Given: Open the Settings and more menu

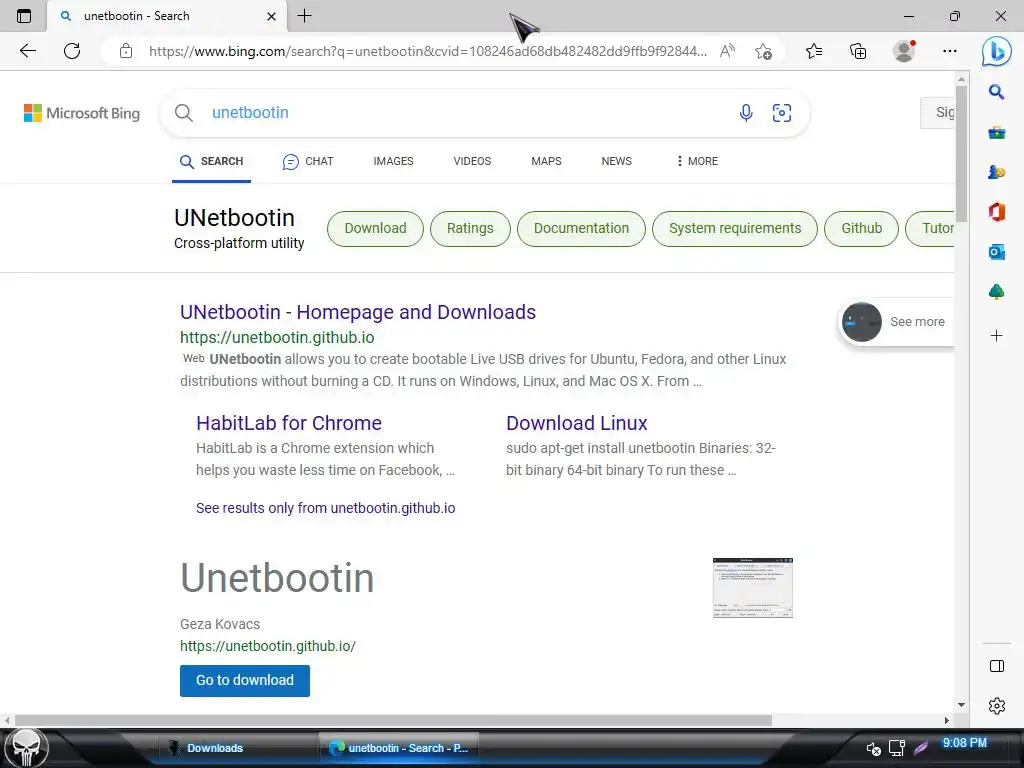Looking at the screenshot, I should [x=950, y=51].
